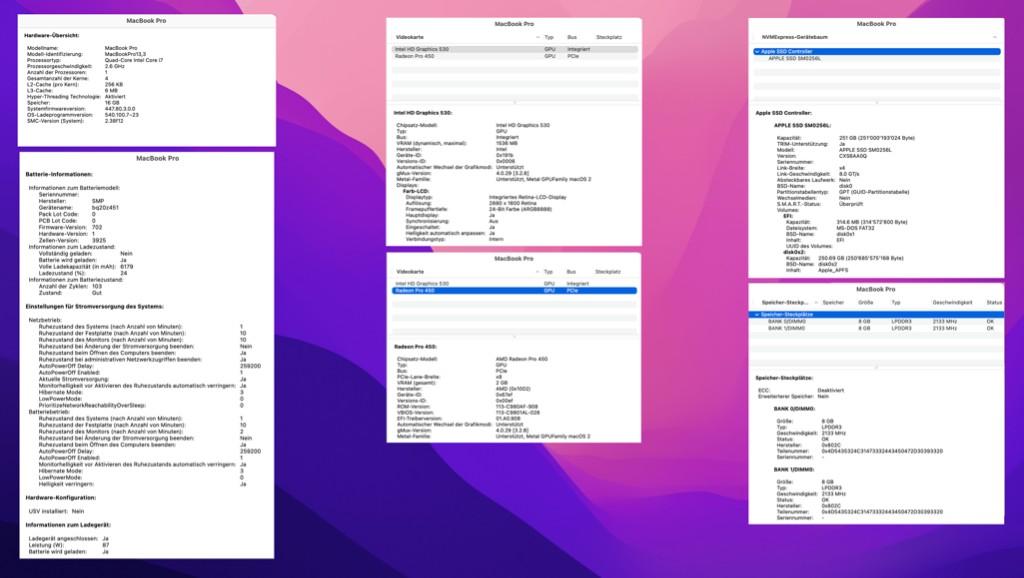The height and width of the screenshot is (578, 1024).
Task: Select BANK 0/DIMM0 table row in memory list
Action: (876, 321)
